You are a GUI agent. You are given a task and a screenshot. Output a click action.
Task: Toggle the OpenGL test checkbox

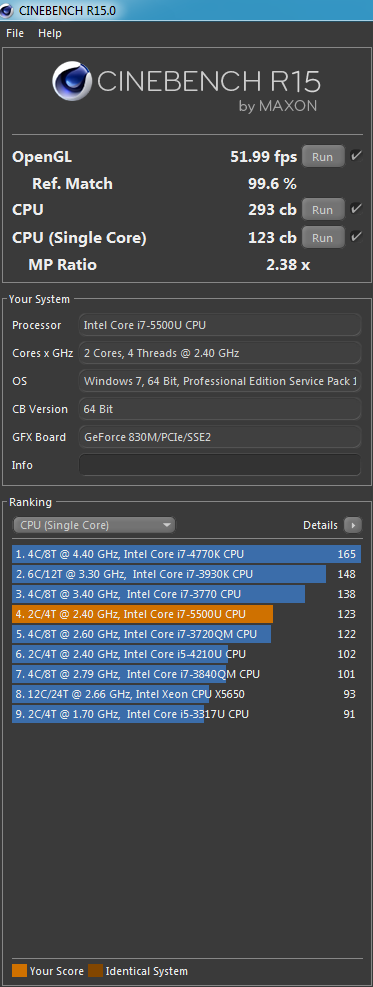(356, 156)
